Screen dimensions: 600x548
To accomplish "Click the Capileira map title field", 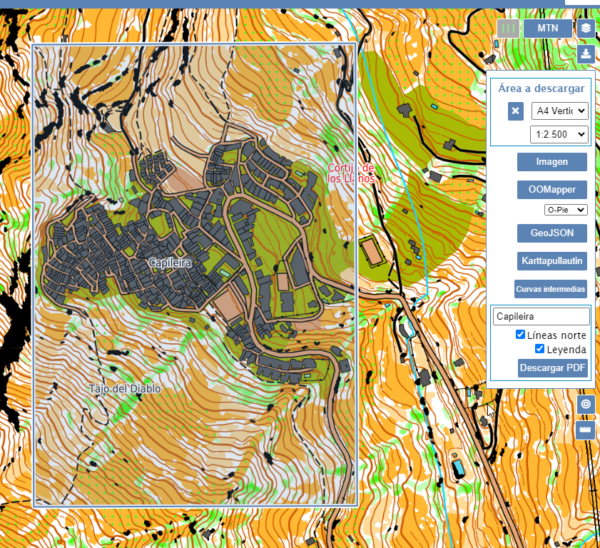I will (x=541, y=316).
